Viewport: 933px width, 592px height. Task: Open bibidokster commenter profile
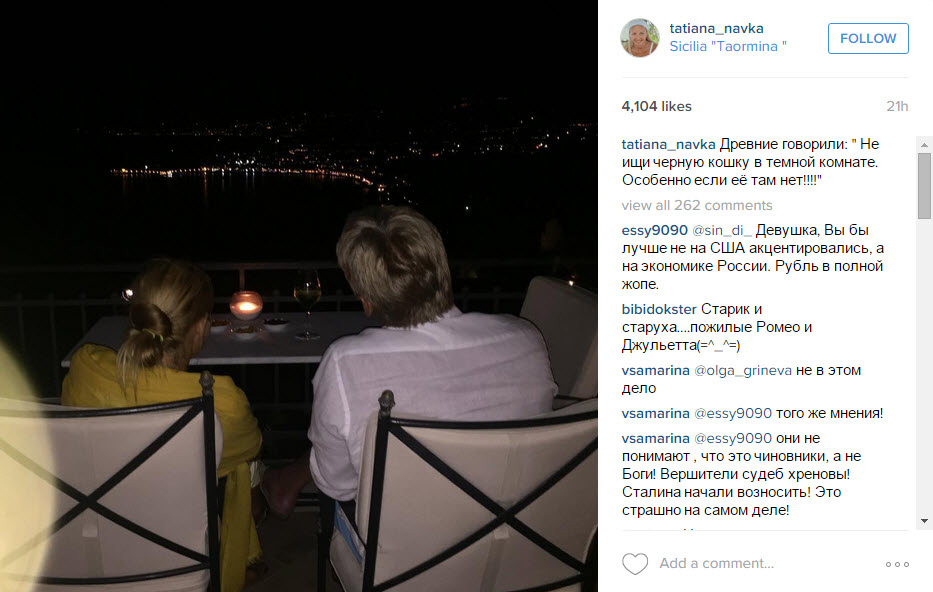tap(659, 309)
